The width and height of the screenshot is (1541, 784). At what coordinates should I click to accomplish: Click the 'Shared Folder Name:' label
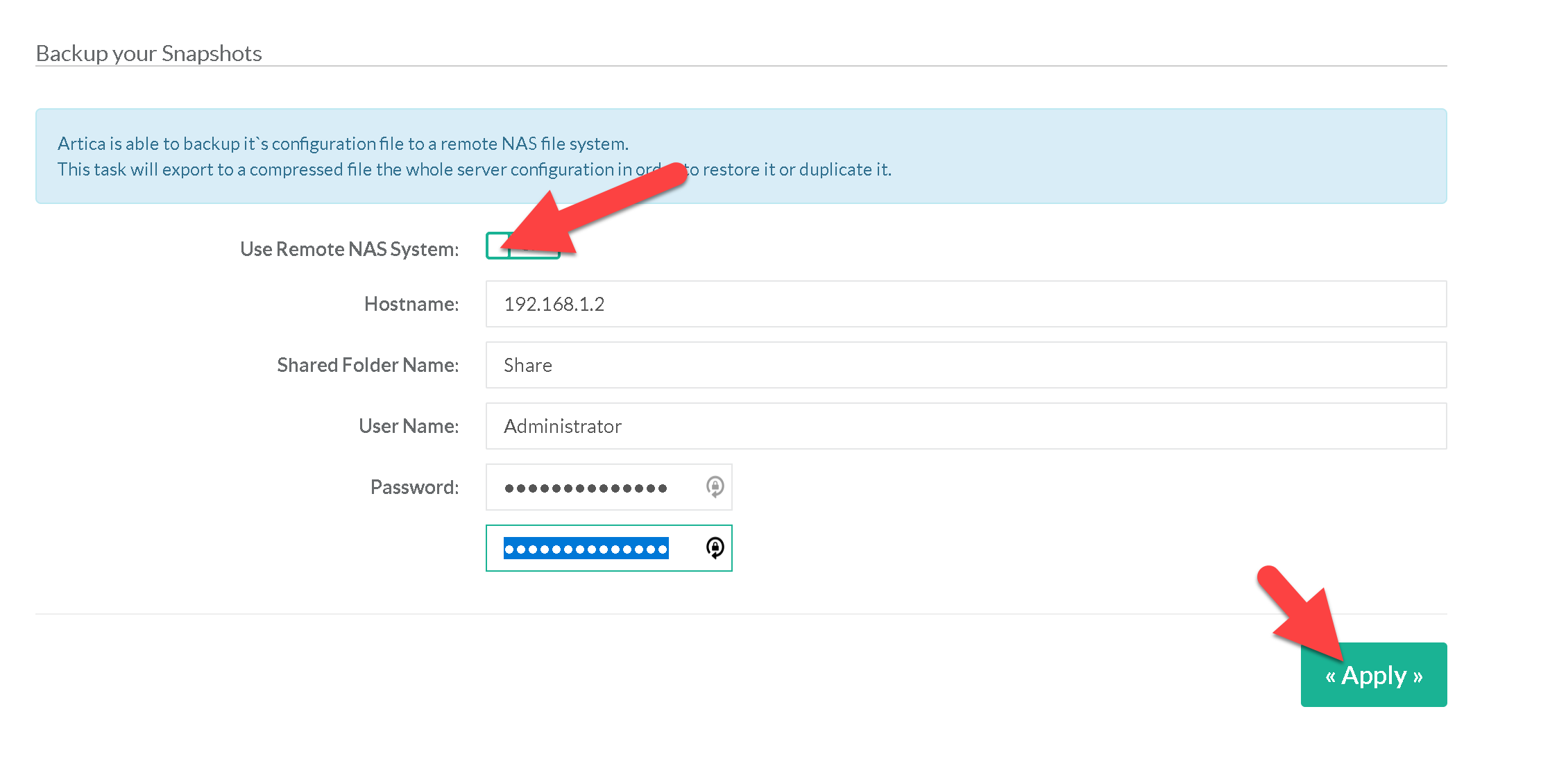click(367, 365)
